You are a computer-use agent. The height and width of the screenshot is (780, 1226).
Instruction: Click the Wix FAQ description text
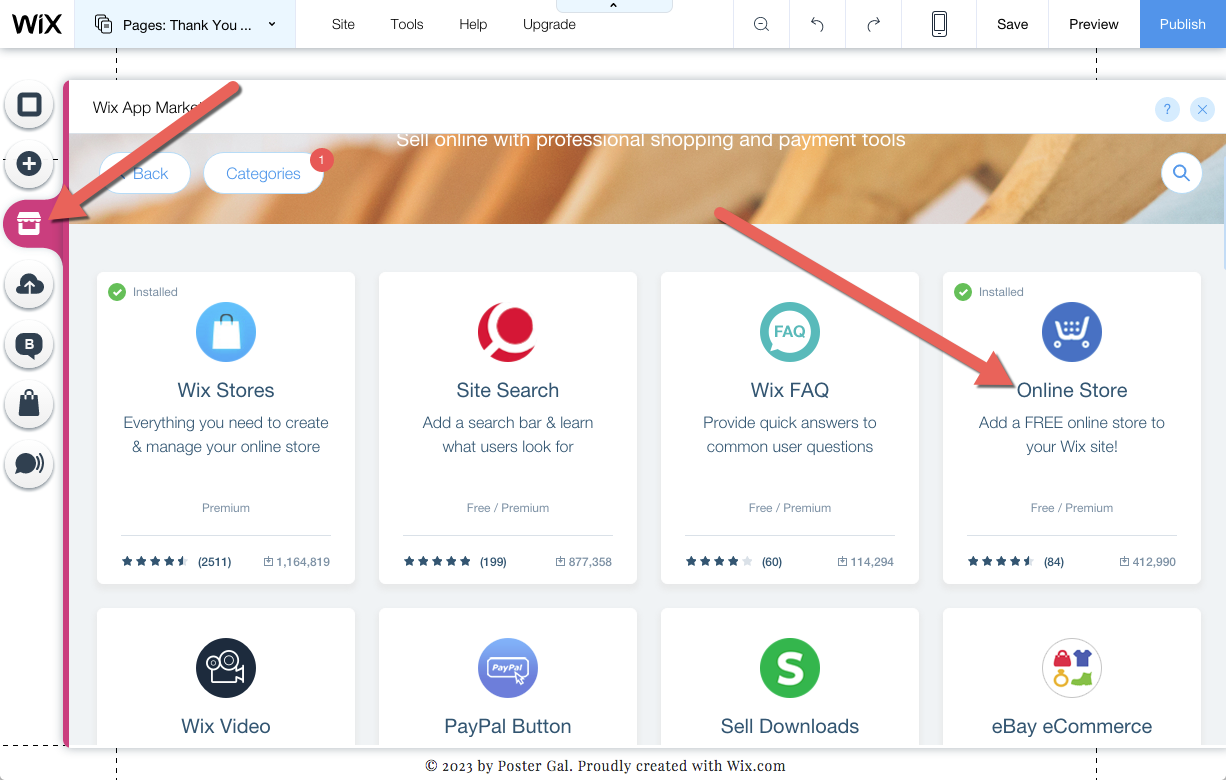[790, 435]
